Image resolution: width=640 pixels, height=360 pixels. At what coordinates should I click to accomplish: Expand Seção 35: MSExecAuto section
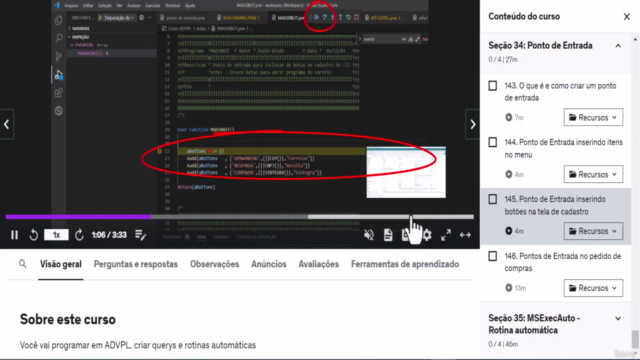(x=618, y=318)
